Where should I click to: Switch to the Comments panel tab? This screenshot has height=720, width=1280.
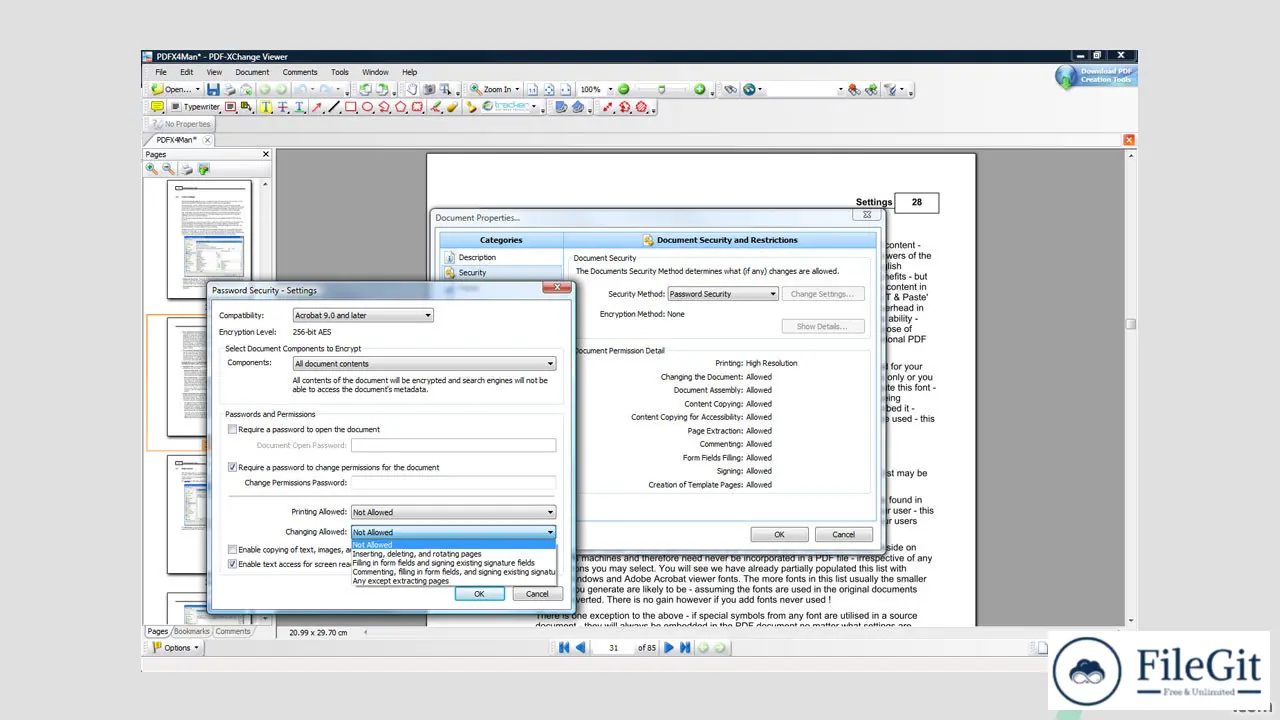coord(232,631)
